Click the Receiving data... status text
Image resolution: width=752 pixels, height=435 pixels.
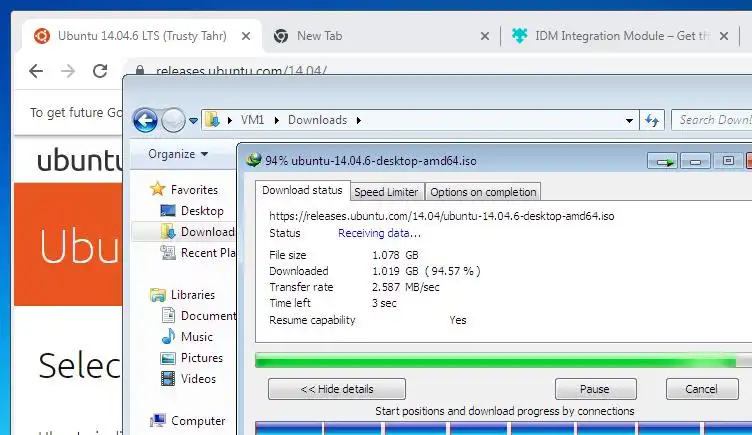(x=379, y=233)
